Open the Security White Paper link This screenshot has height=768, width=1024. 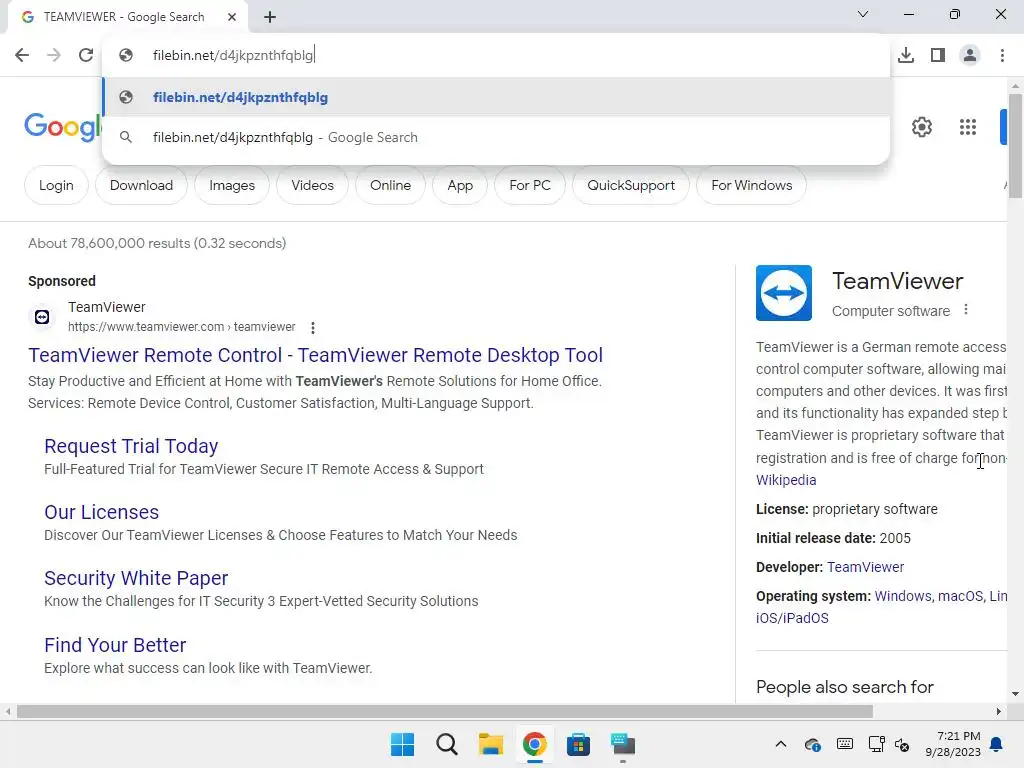coord(136,578)
